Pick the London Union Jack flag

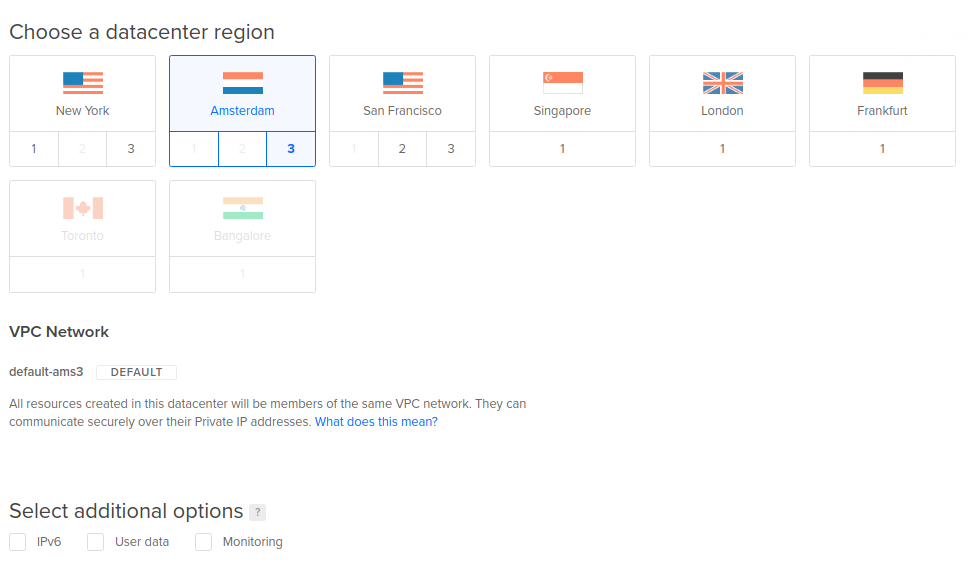coord(723,83)
